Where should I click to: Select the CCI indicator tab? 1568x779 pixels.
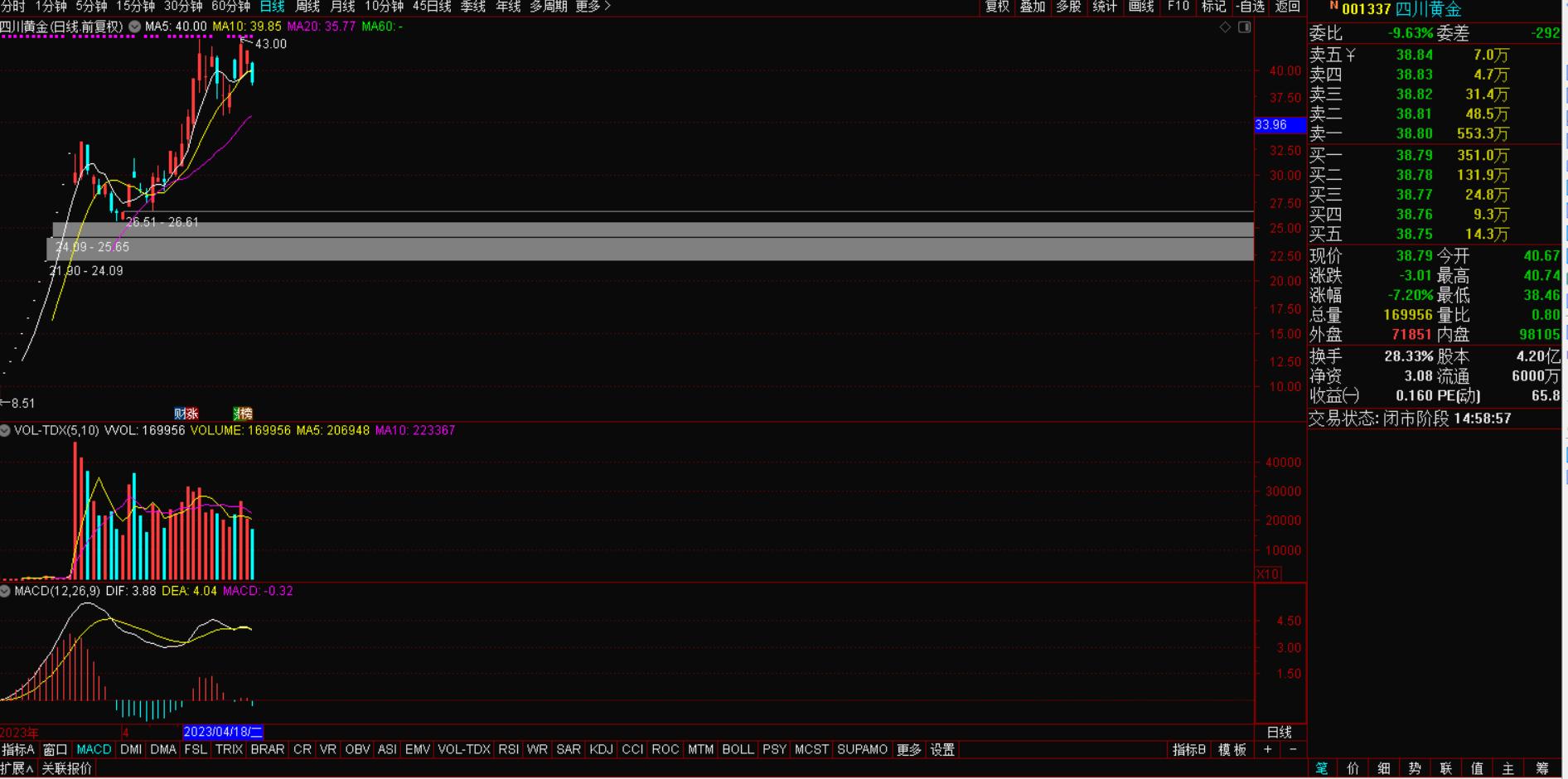pyautogui.click(x=632, y=749)
